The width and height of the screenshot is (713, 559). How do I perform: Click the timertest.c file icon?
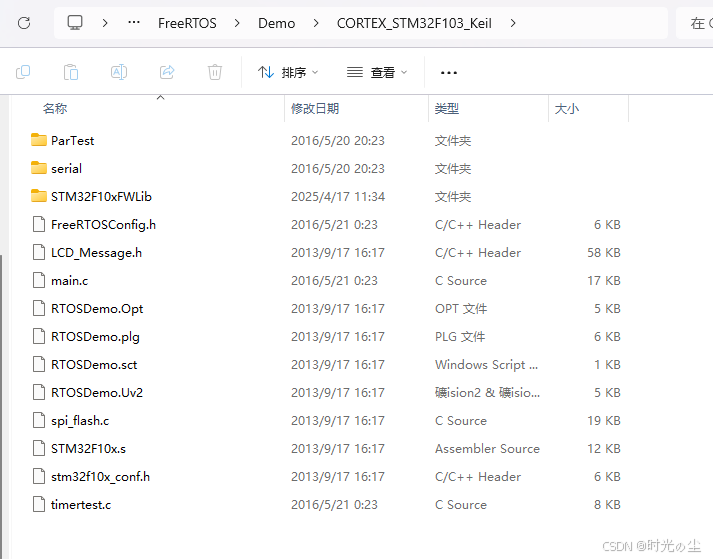click(39, 504)
